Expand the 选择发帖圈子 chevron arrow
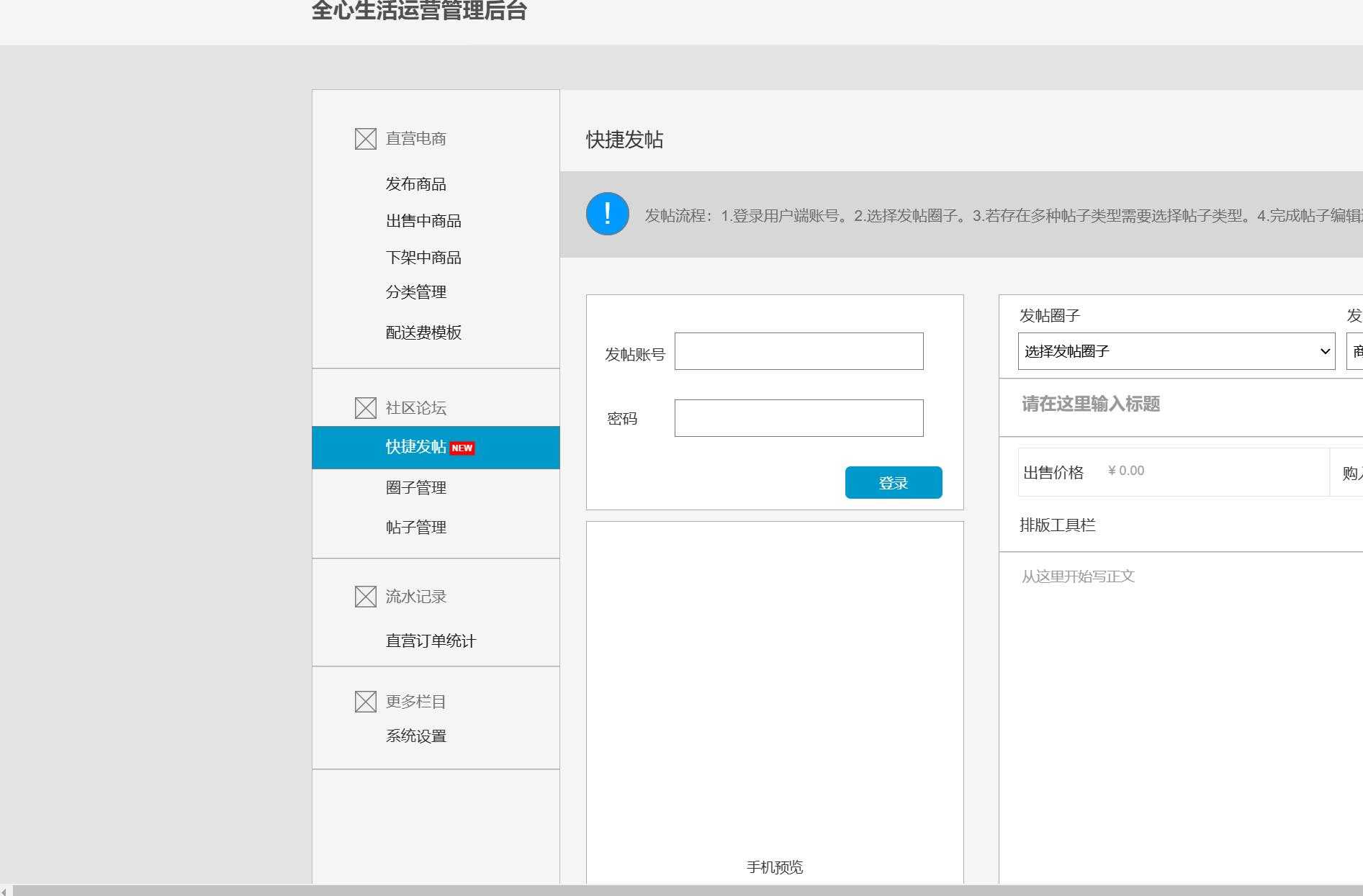1363x896 pixels. (1325, 351)
